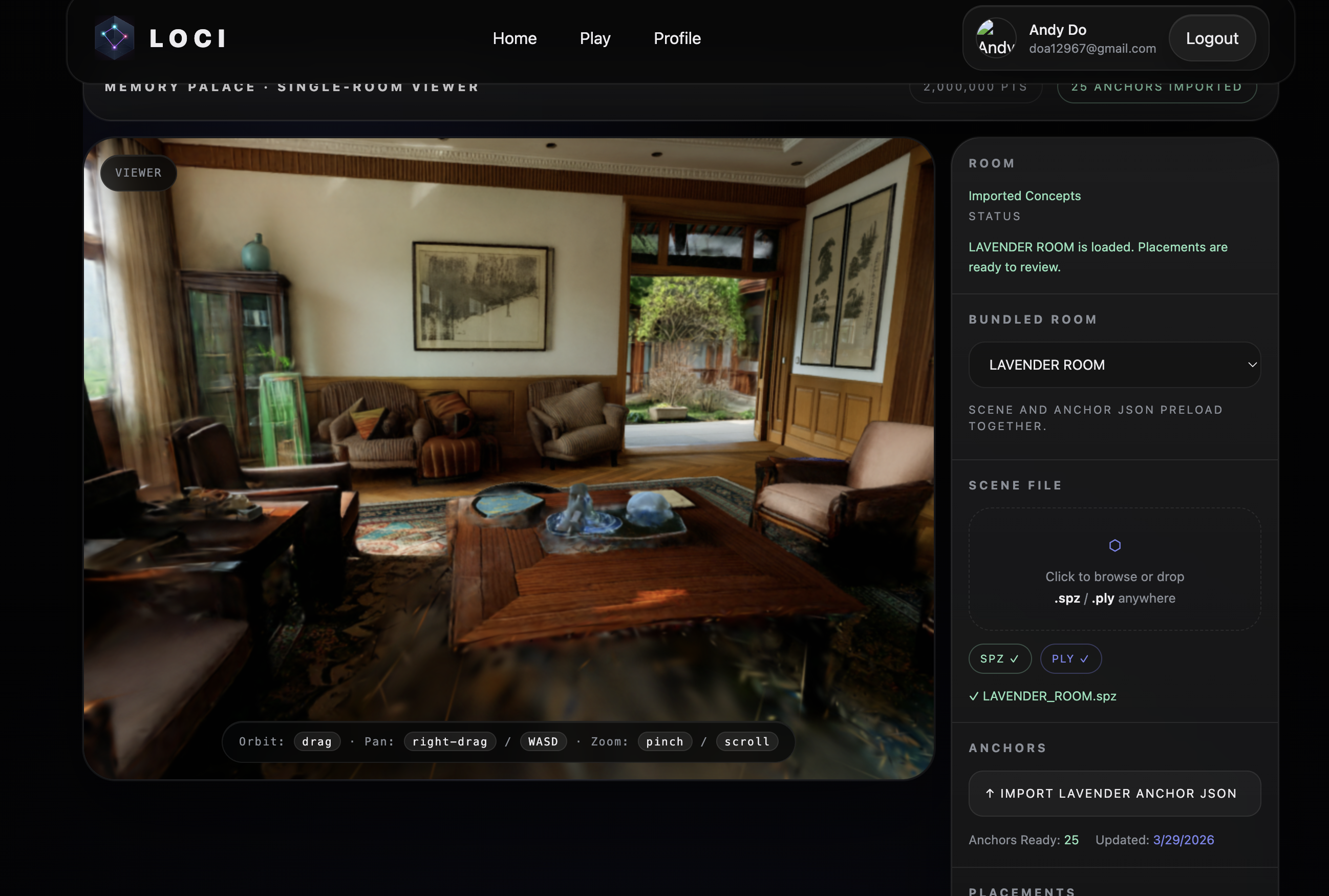Screen dimensions: 1329x896
Task: Click the chevron arrow of the room selector
Action: [x=1252, y=365]
